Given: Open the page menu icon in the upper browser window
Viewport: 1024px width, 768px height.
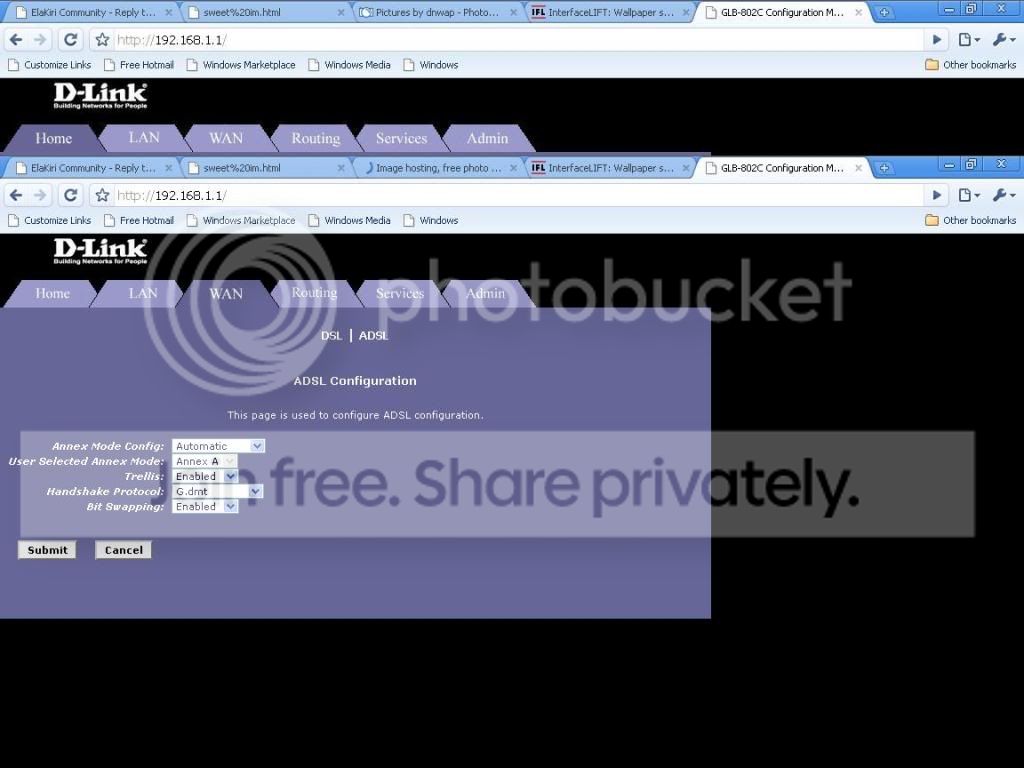Looking at the screenshot, I should point(969,40).
